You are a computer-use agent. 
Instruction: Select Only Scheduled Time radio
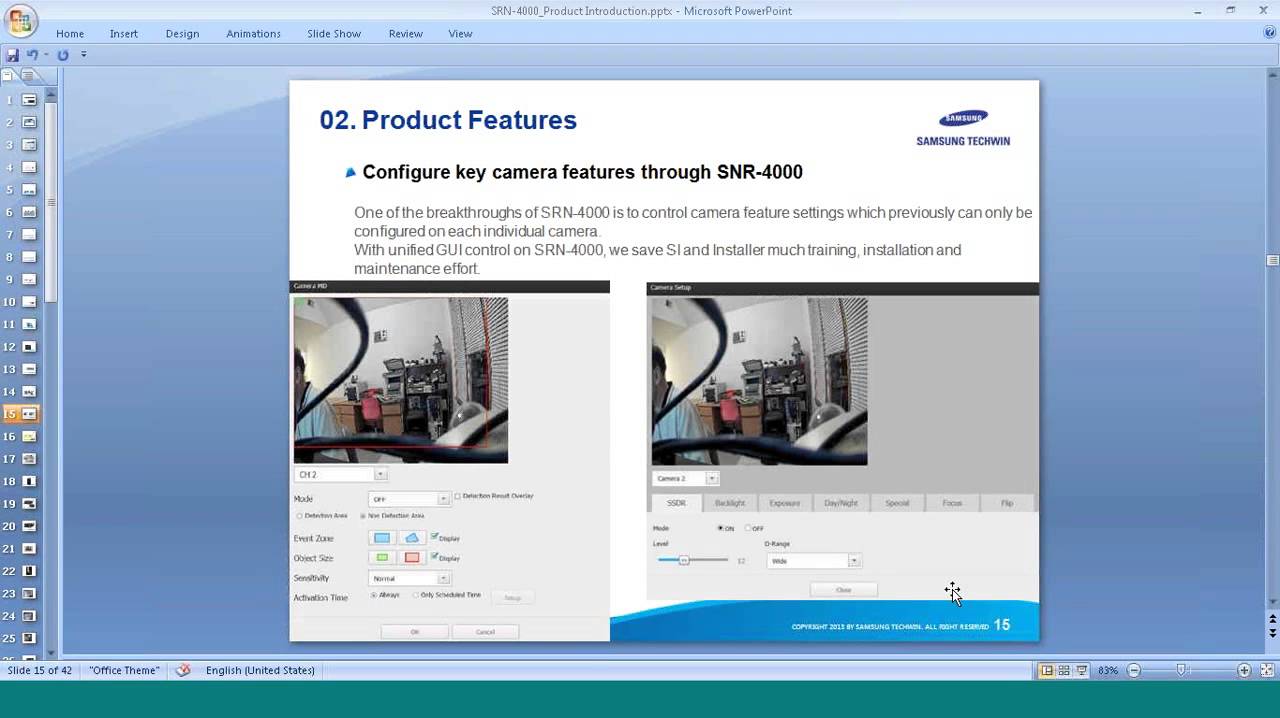[x=416, y=595]
